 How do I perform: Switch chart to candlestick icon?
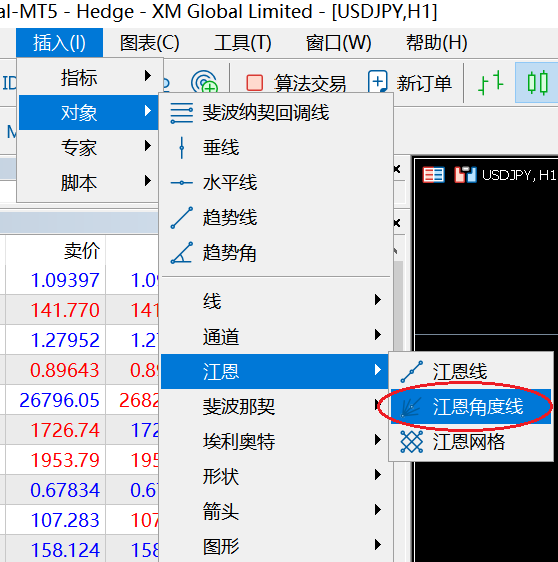537,83
